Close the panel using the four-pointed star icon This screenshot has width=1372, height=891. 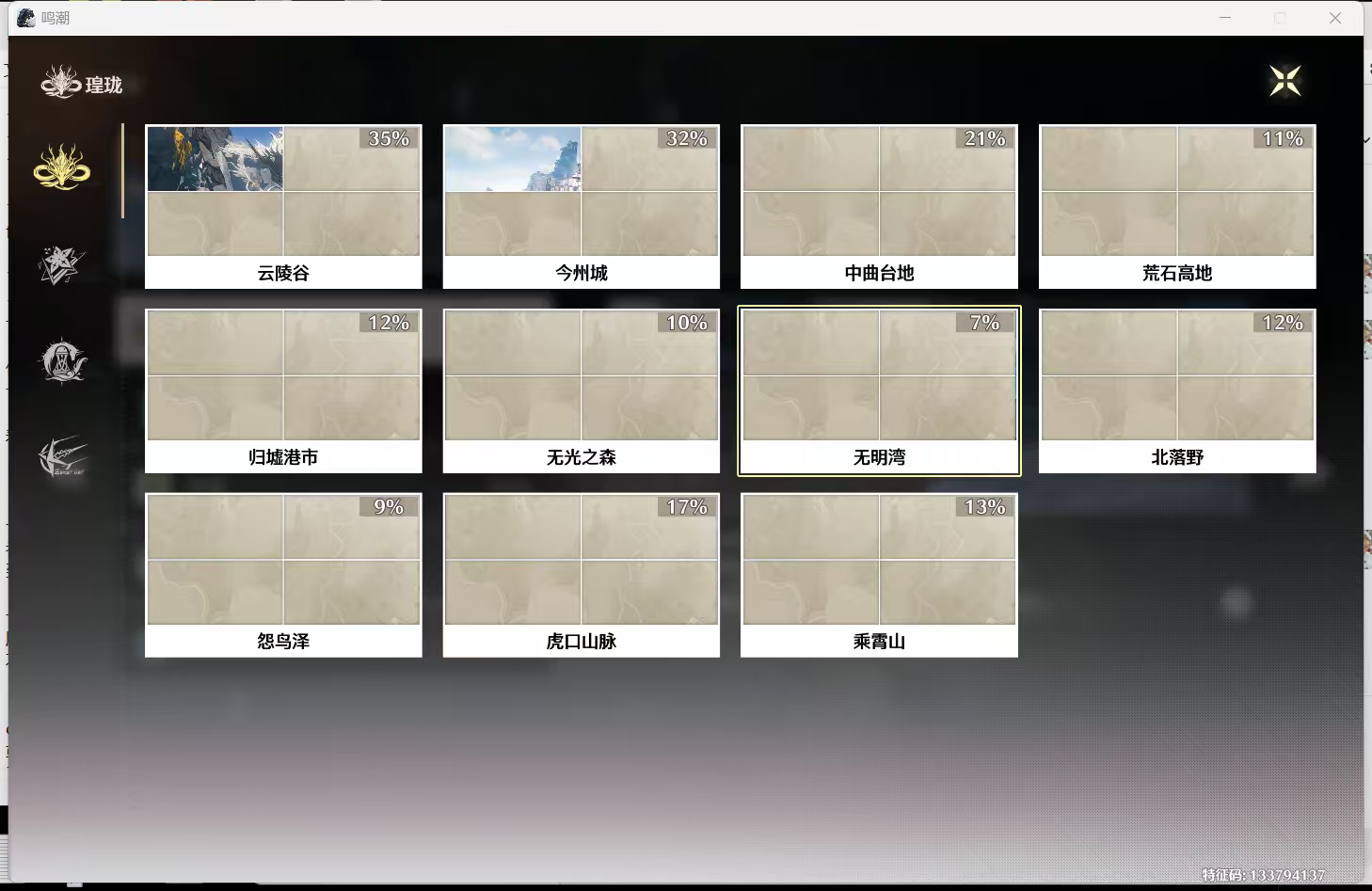click(x=1284, y=81)
